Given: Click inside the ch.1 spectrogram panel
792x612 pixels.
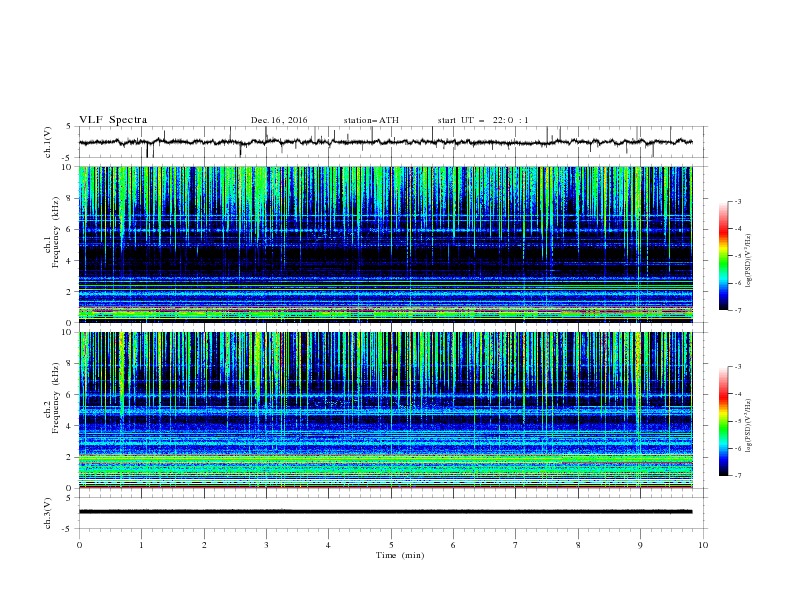Looking at the screenshot, I should (385, 244).
